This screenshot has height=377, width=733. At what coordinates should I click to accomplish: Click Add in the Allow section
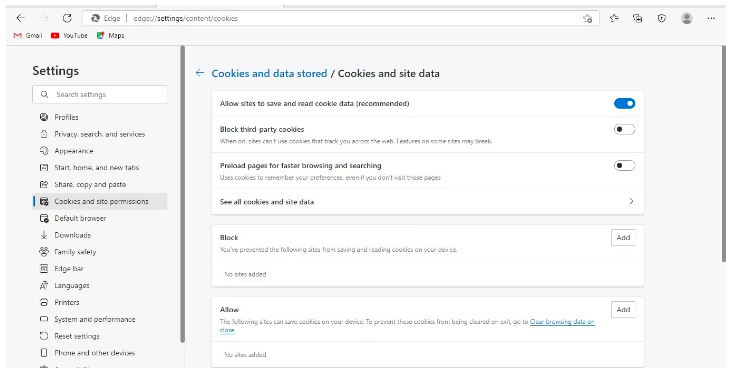tap(623, 310)
